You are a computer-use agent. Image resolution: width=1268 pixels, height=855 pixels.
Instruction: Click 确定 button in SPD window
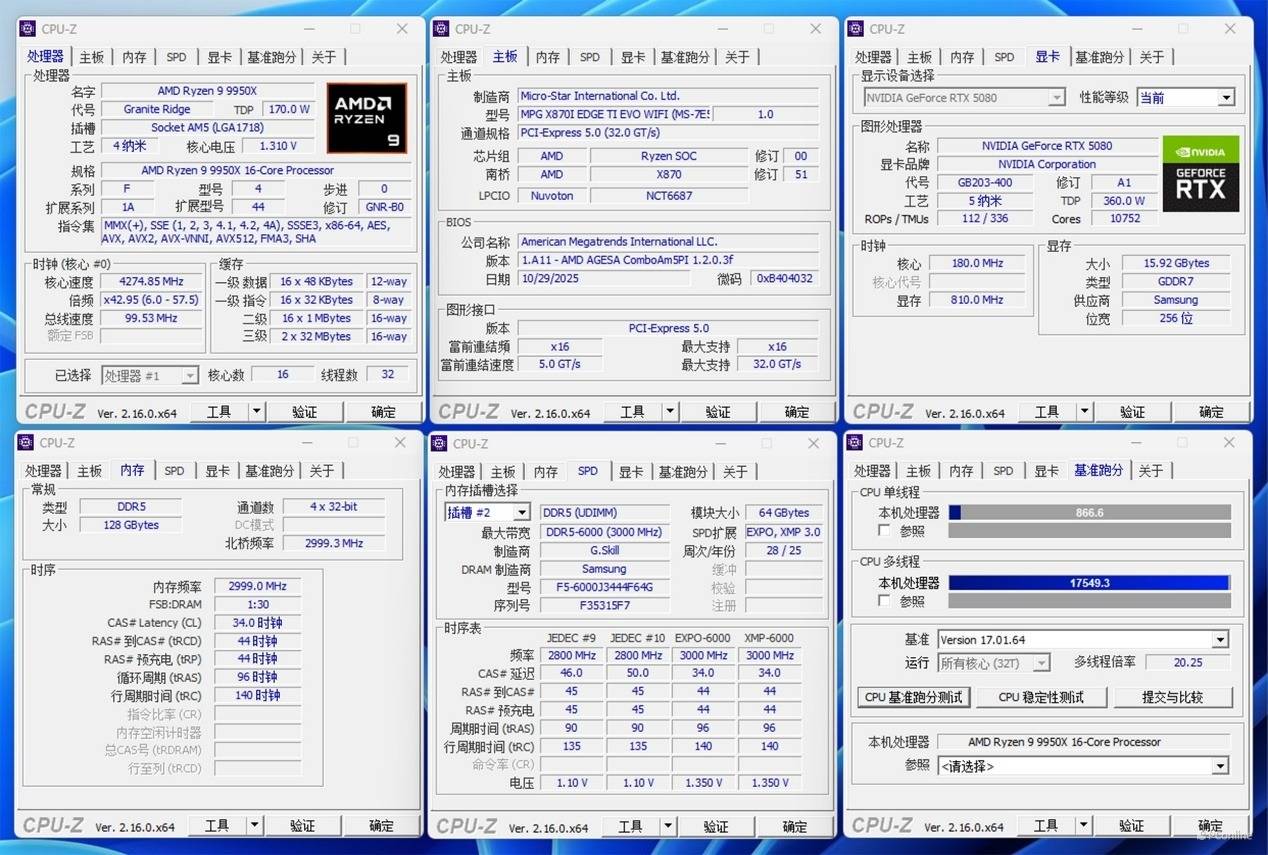(795, 825)
